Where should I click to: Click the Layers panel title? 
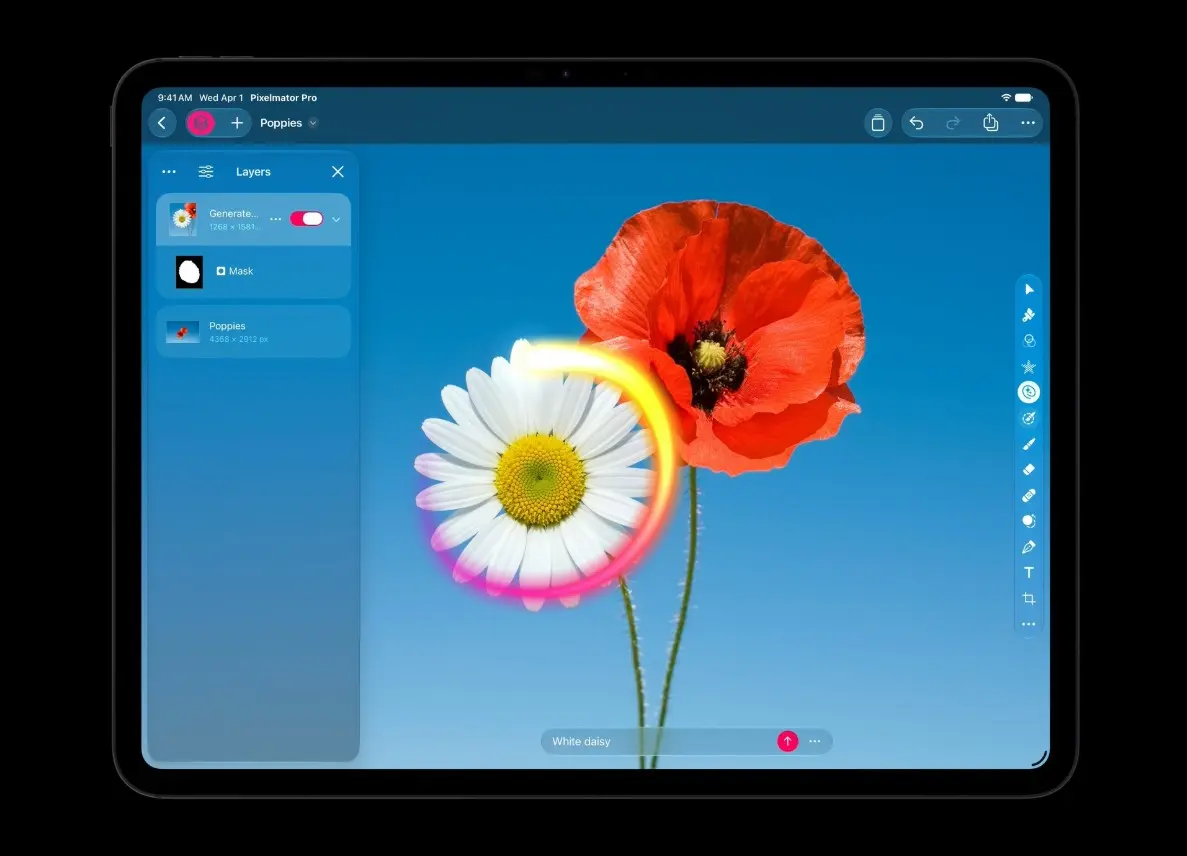(x=253, y=172)
